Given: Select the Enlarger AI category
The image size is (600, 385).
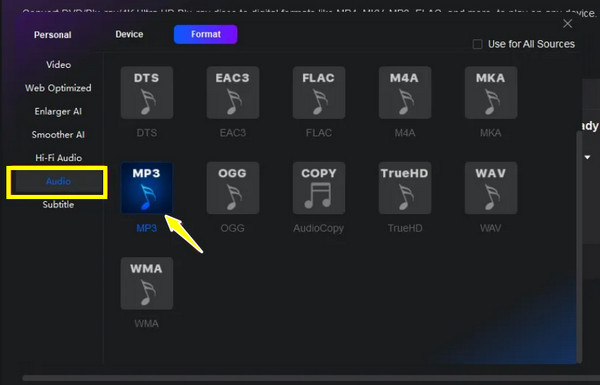Looking at the screenshot, I should point(58,111).
